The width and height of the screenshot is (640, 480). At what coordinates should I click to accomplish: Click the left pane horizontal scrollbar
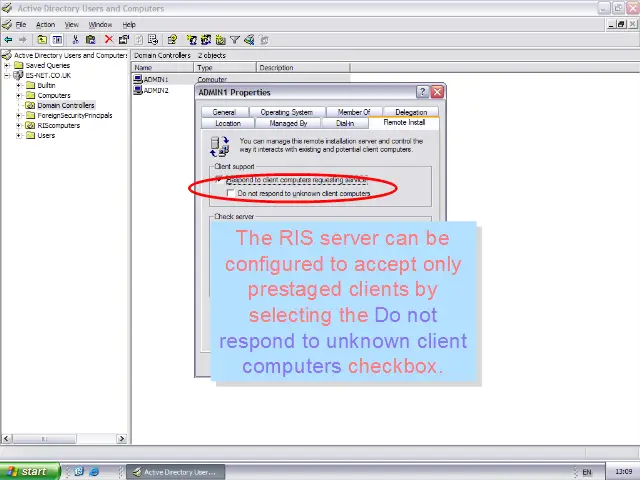[64, 438]
